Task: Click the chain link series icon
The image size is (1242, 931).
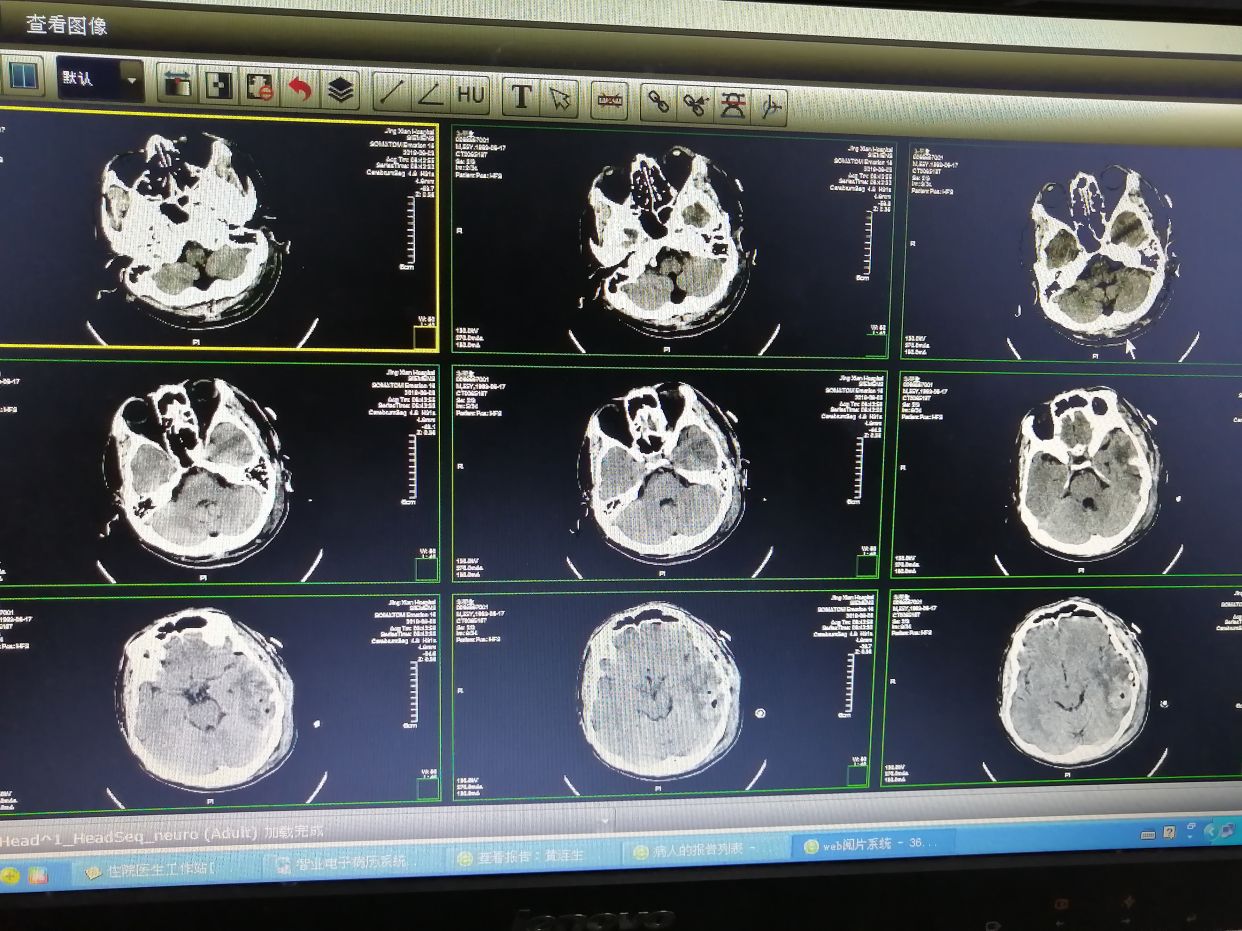Action: (x=658, y=101)
